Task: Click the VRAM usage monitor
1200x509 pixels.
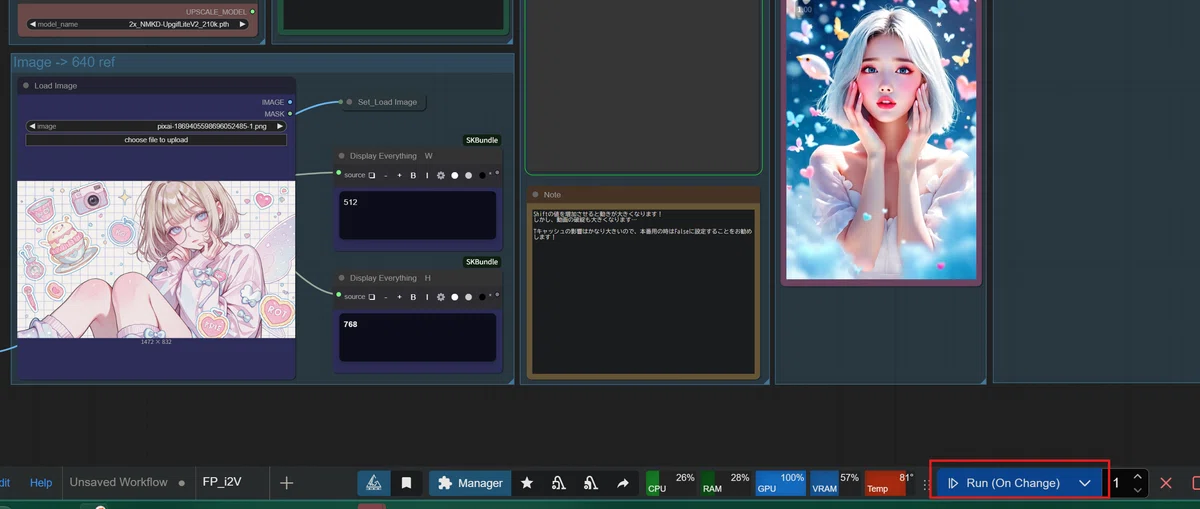Action: [835, 483]
